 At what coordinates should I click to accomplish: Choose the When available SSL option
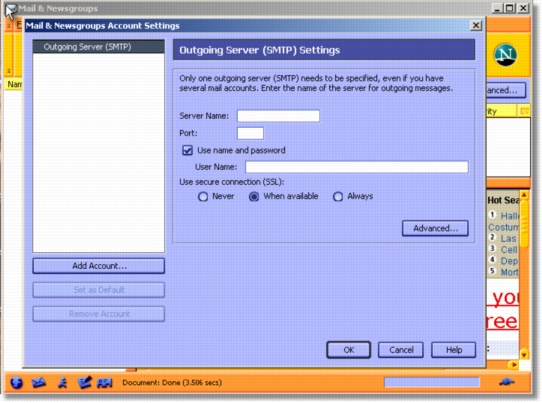pos(254,197)
